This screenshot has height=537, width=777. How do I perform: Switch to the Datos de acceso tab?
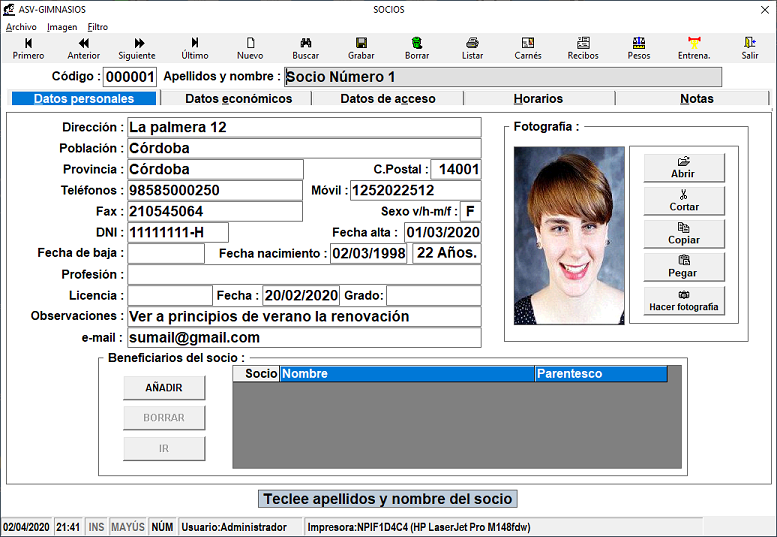tap(388, 99)
